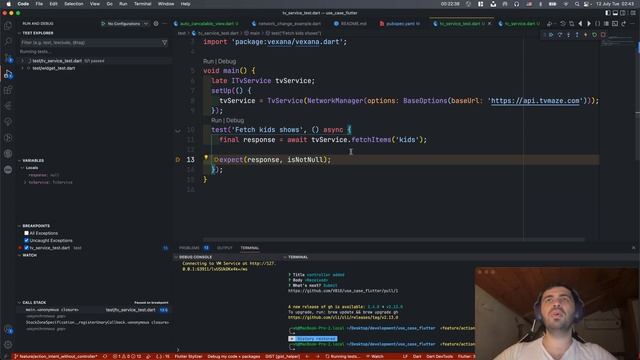This screenshot has width=640, height=360.
Task: Click Step Into in the debug toolbar
Action: click(x=568, y=35)
